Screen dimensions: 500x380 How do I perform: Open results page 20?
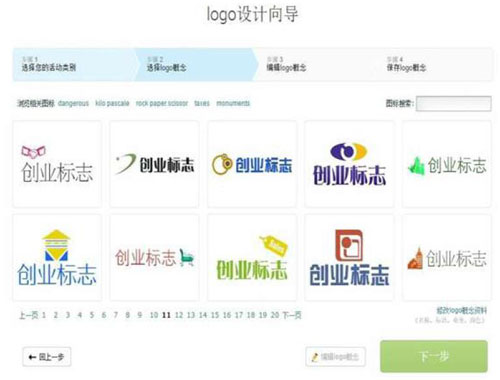[275, 315]
